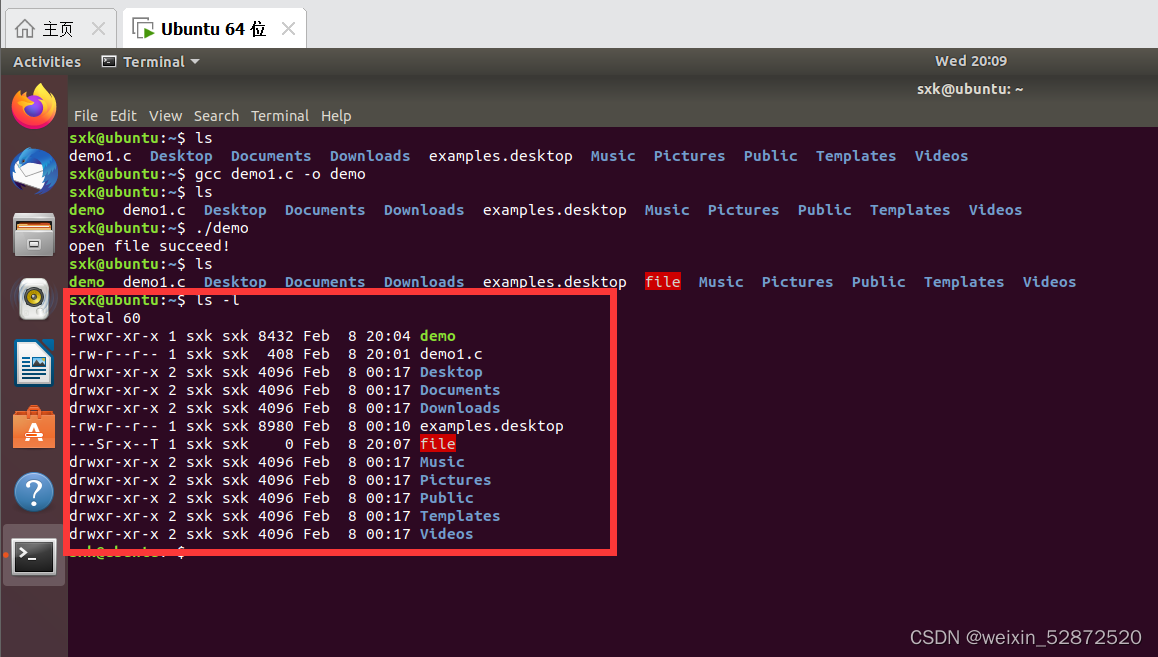Click red 'file' entry in ls -l listing

coord(438,444)
